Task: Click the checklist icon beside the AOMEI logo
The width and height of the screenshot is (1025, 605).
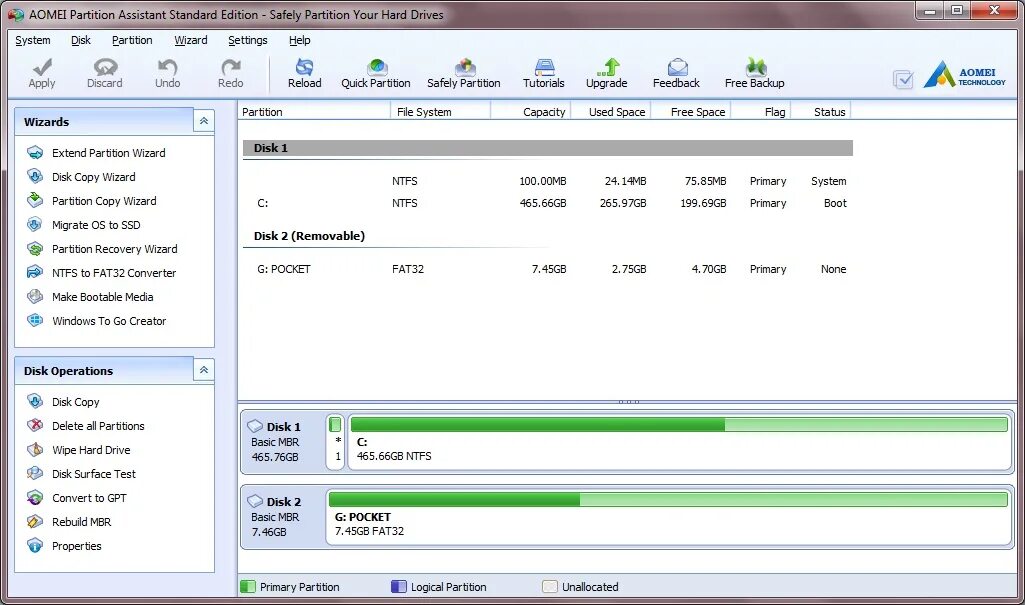Action: click(903, 80)
